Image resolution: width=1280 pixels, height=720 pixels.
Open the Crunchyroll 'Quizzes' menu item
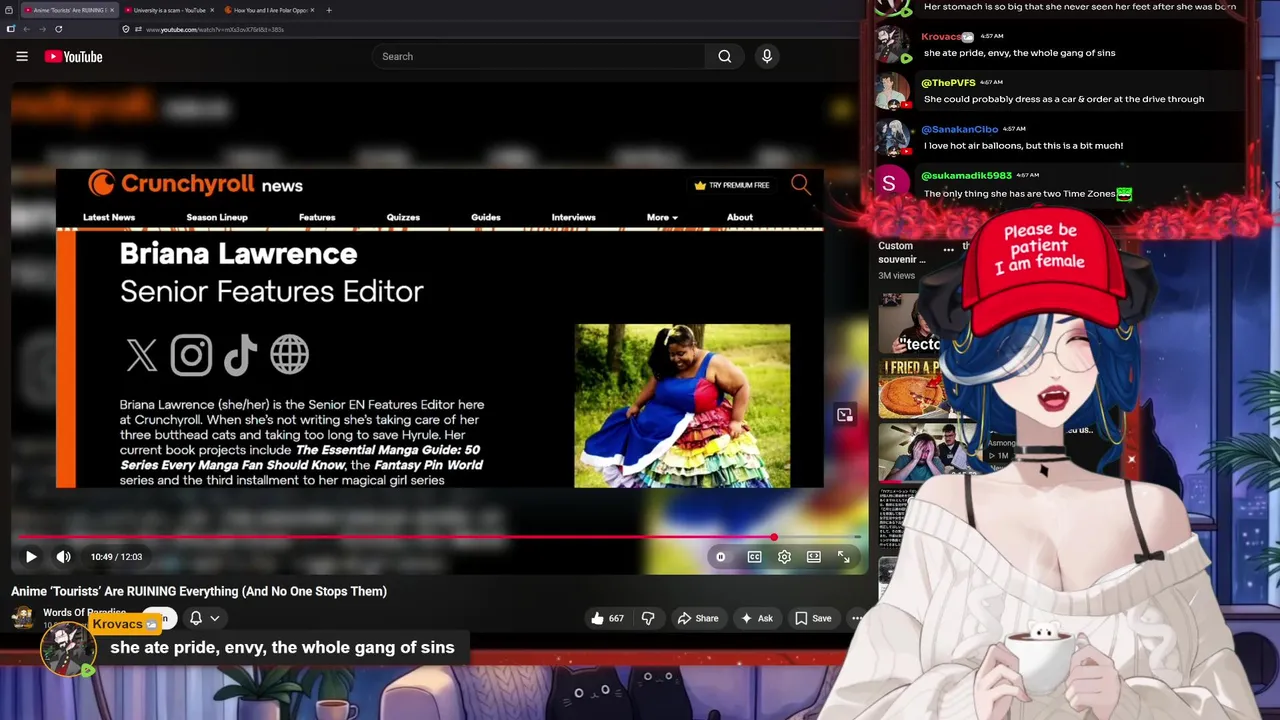coord(403,217)
